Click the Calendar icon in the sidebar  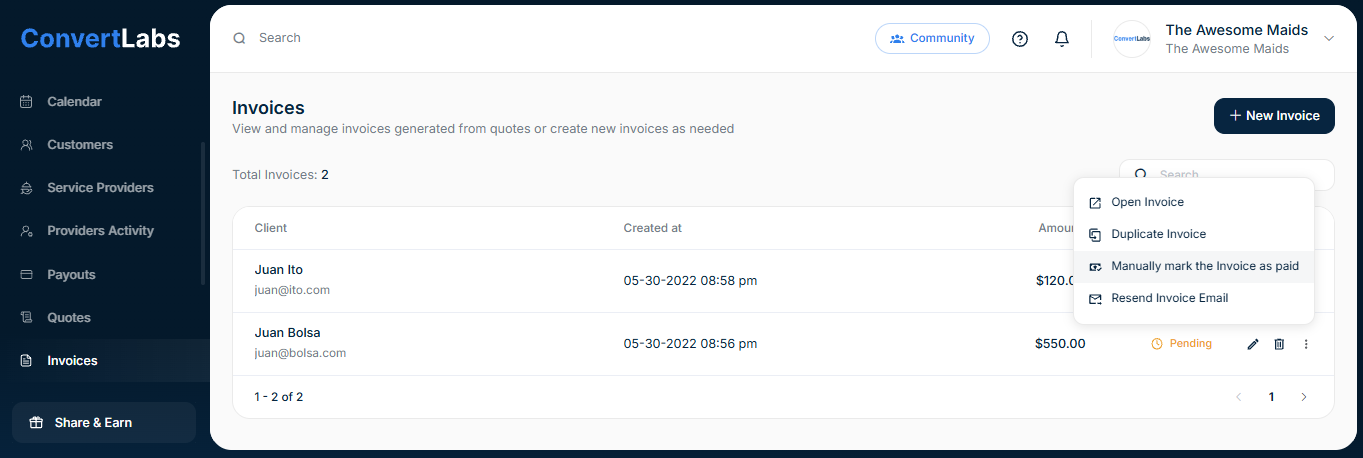[27, 102]
